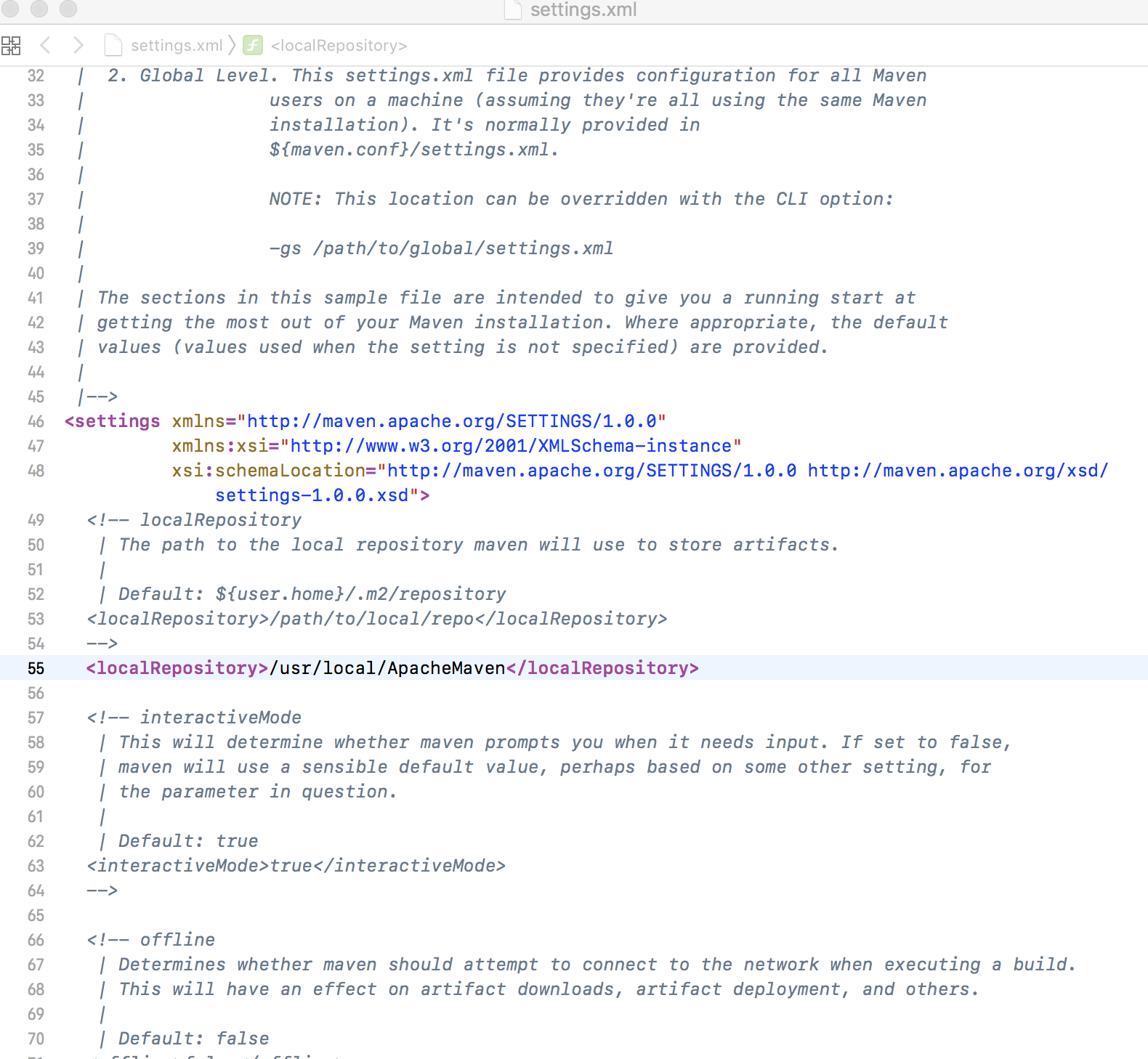Click commented <interactiveMode>true line
Viewport: 1148px width, 1059px height.
[296, 866]
